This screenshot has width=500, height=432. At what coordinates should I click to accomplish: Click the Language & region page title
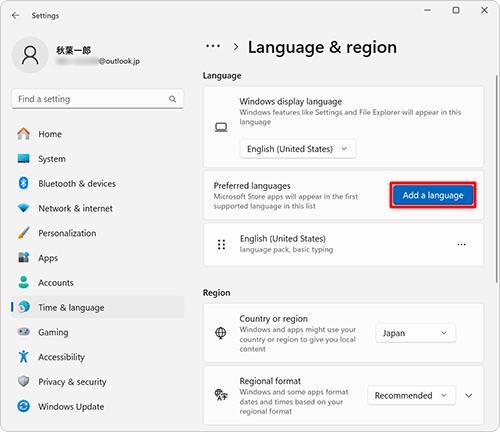322,47
